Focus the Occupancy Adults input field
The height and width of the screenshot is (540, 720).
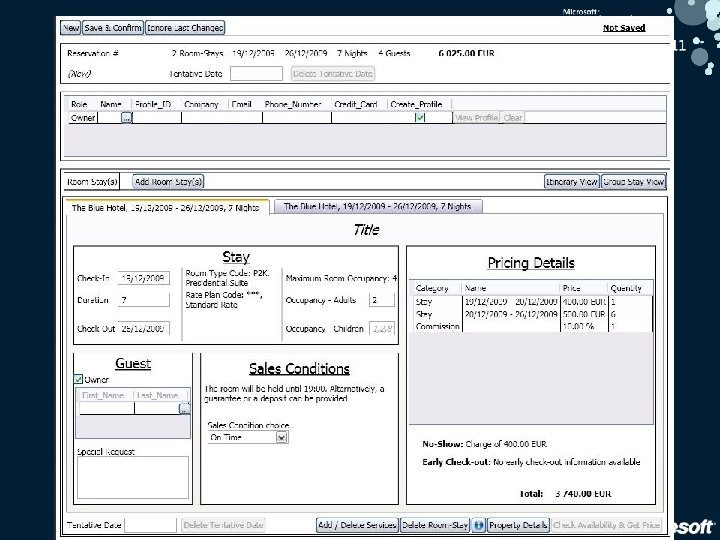(382, 299)
